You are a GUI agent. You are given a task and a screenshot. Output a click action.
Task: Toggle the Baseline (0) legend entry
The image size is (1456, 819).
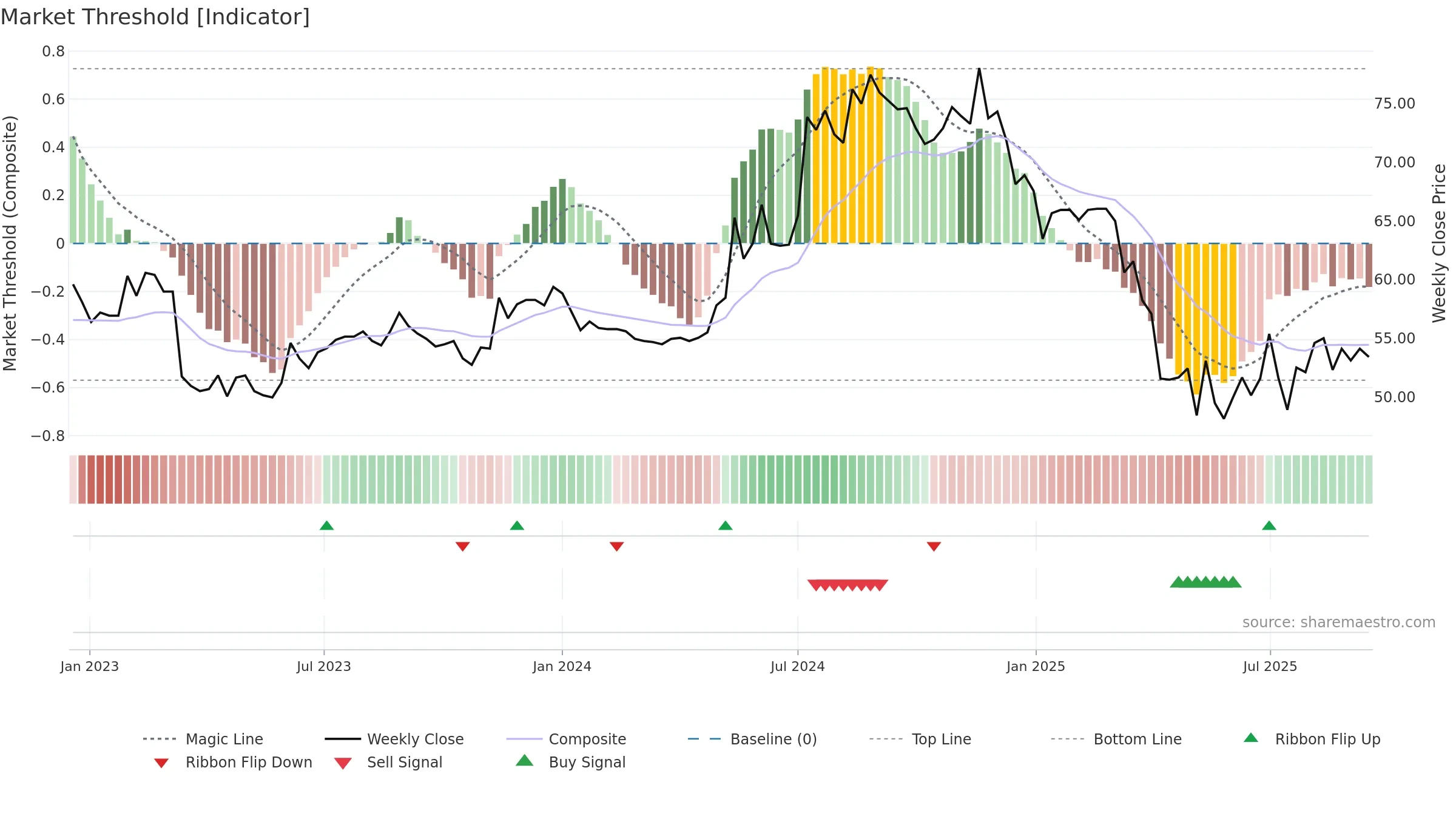click(x=752, y=739)
